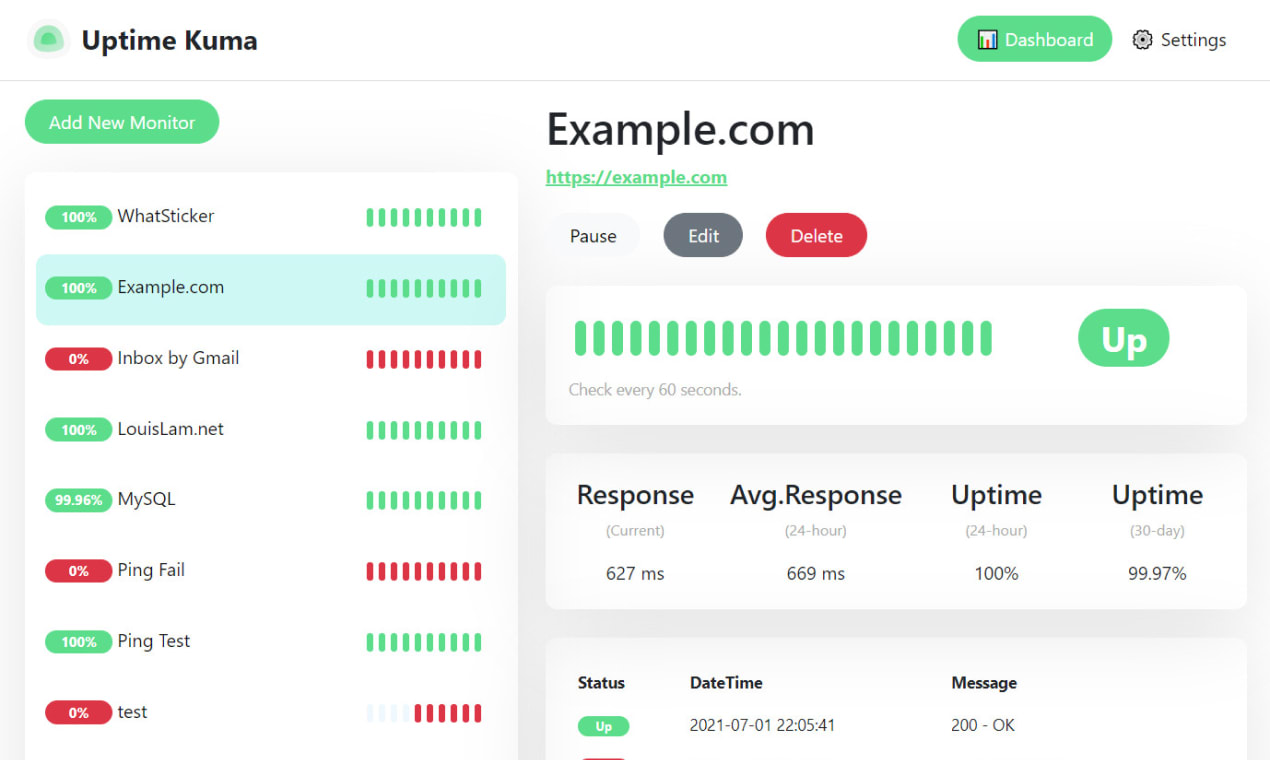Click the WhatSticker heartbeat bar
This screenshot has width=1270, height=760.
[x=424, y=217]
